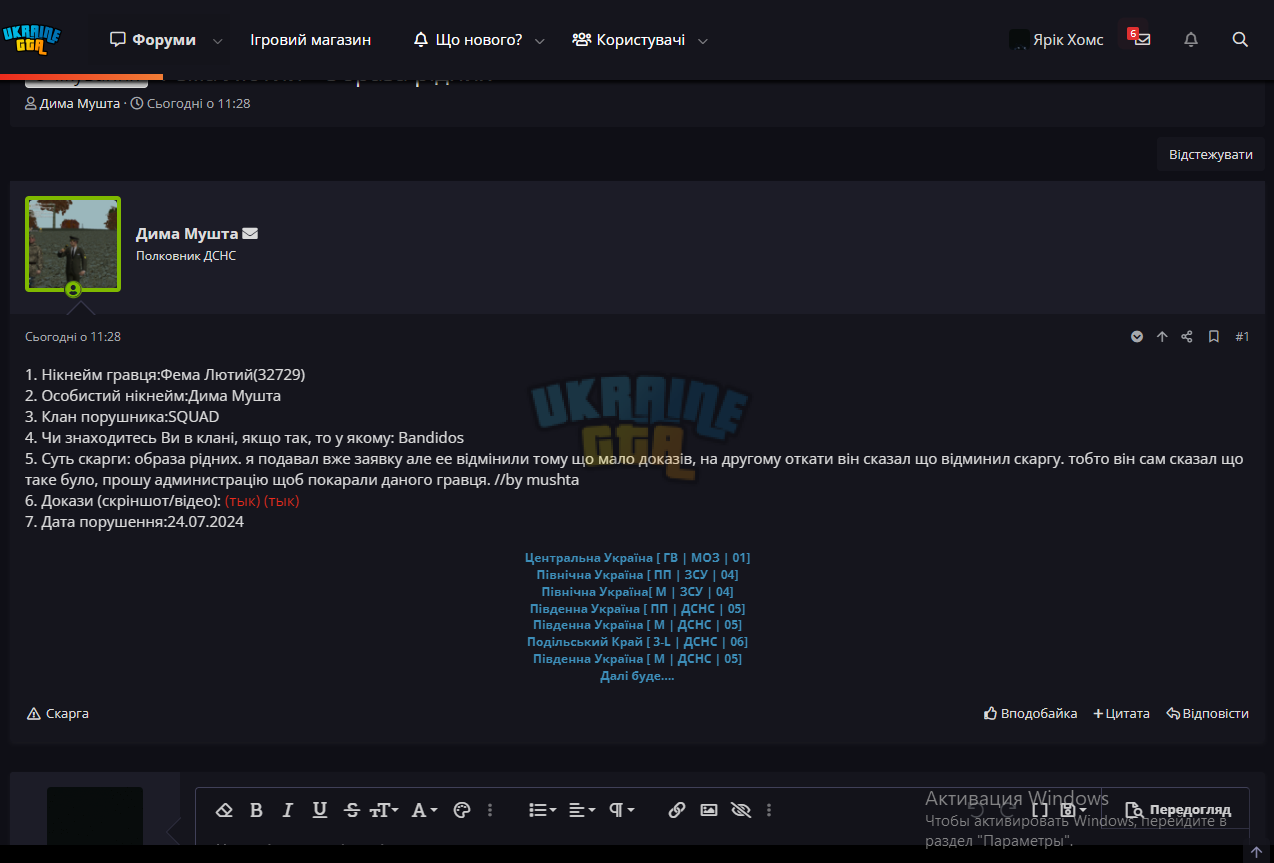Viewport: 1274px width, 863px height.
Task: Open the #1 post permalink
Action: (1242, 337)
